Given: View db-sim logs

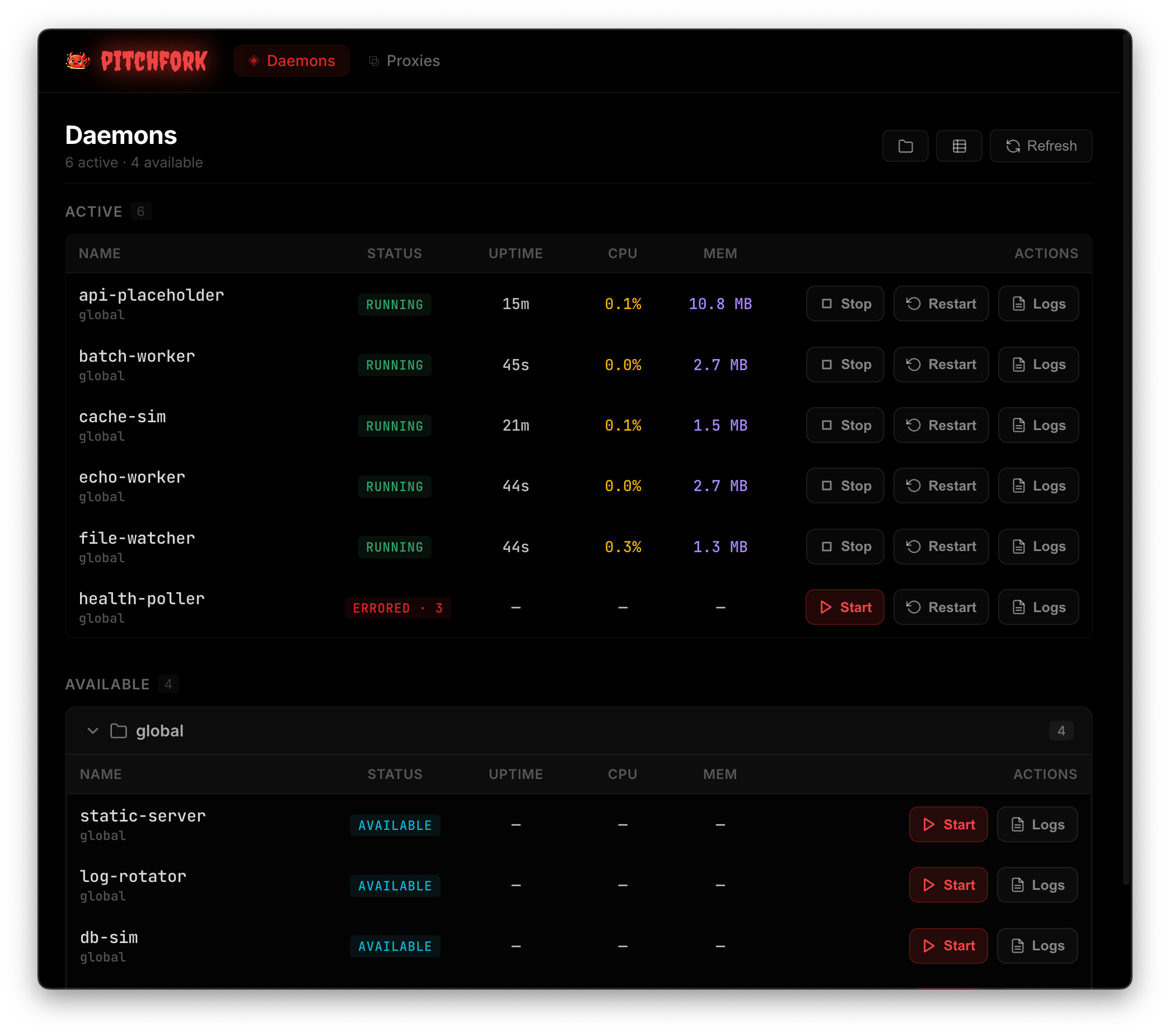Looking at the screenshot, I should click(1037, 945).
